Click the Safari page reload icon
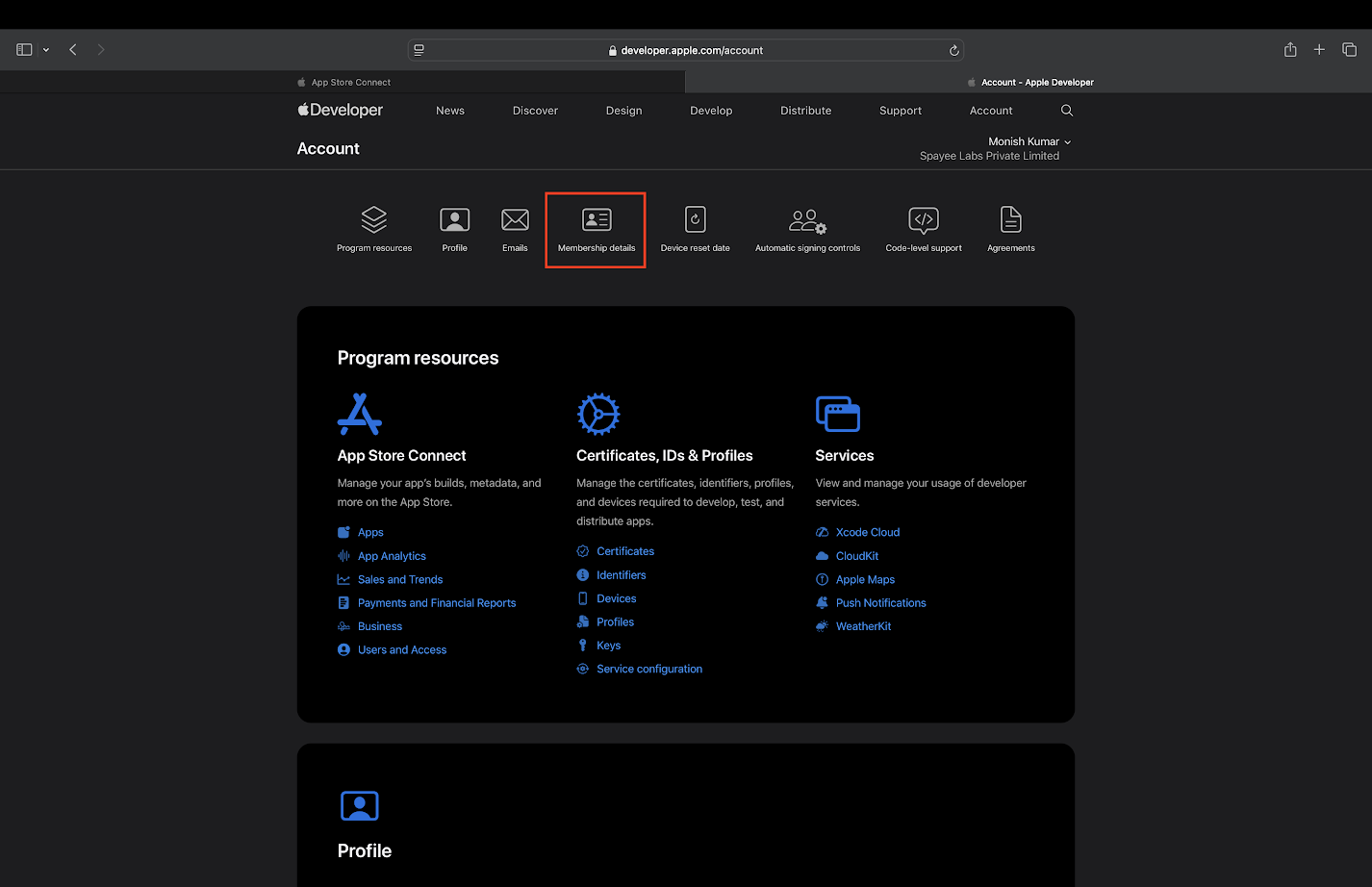Image resolution: width=1372 pixels, height=887 pixels. pos(953,50)
